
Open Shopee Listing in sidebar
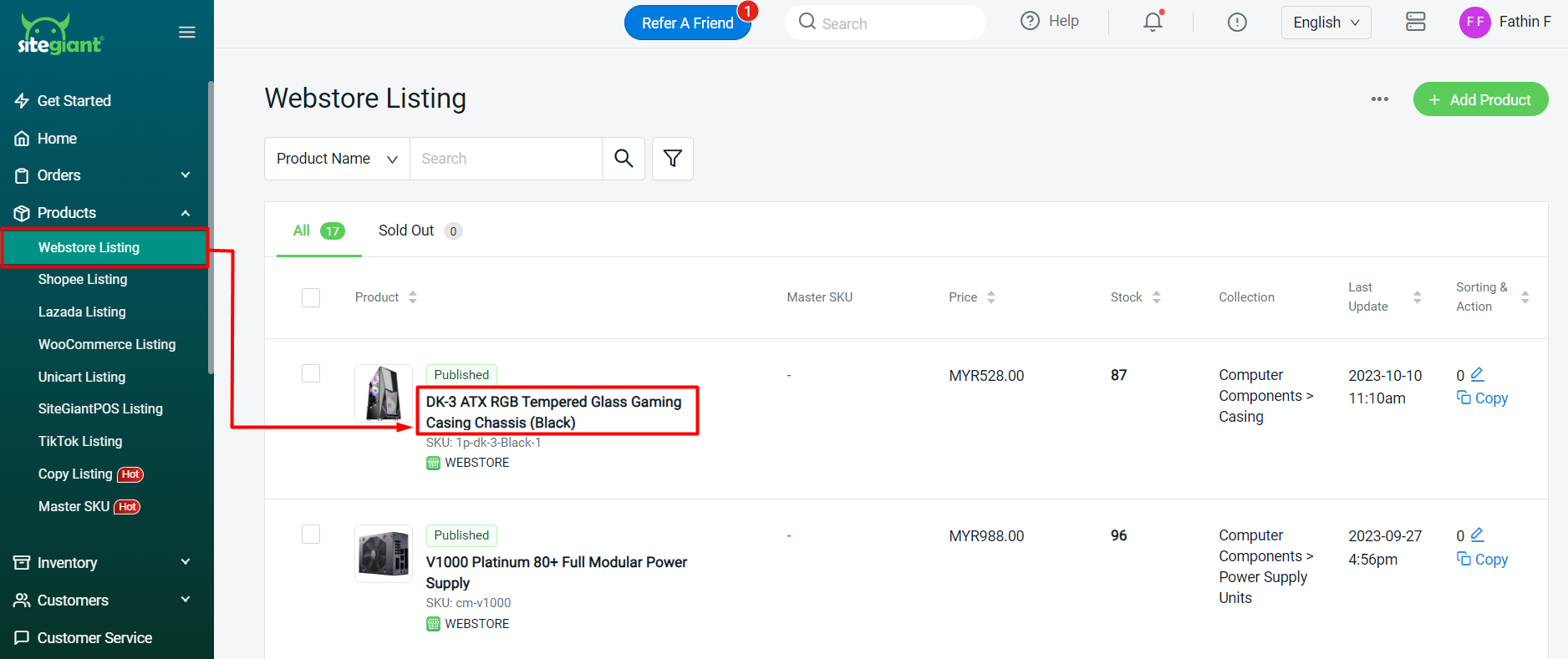click(83, 280)
